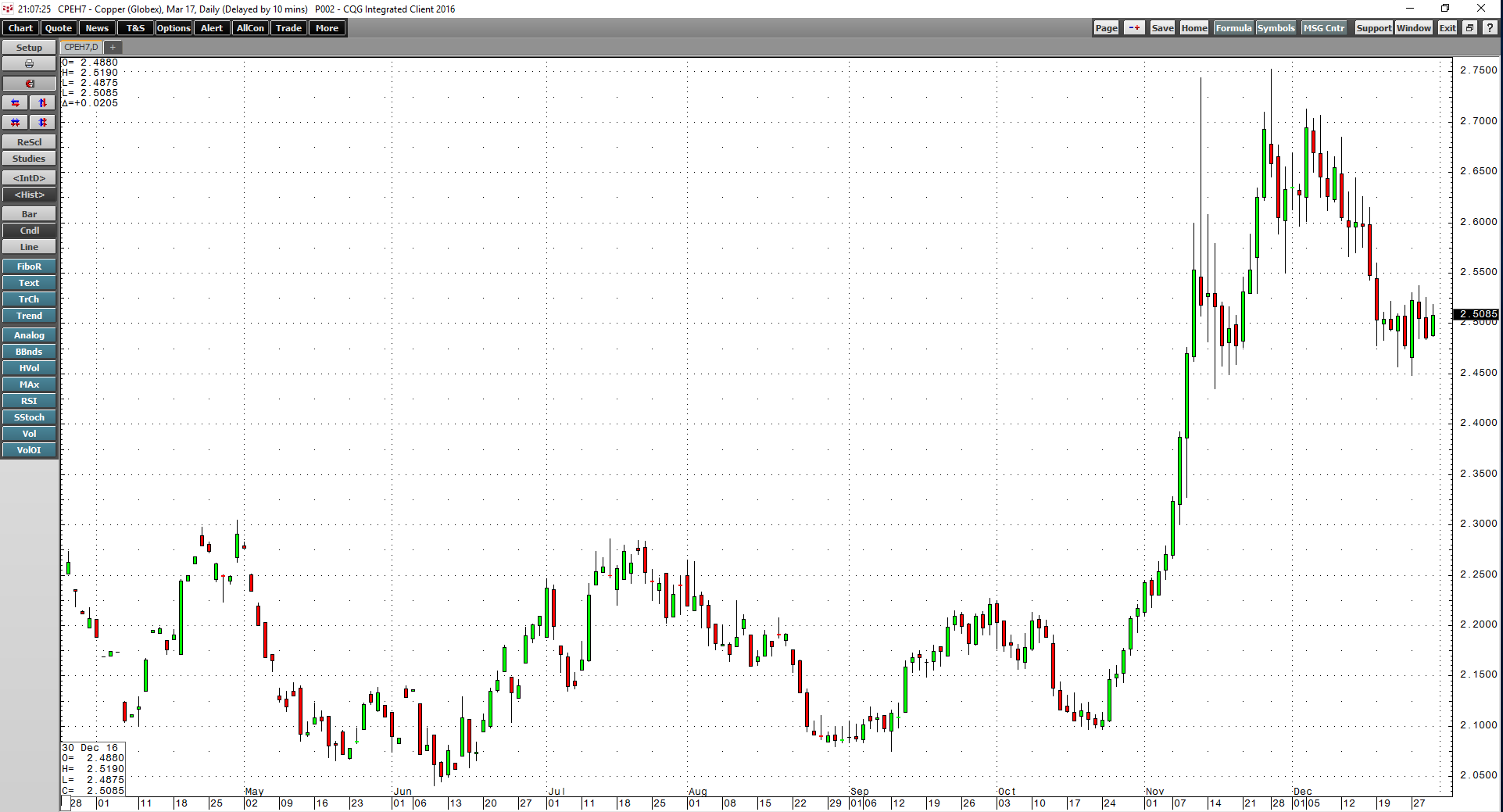
Task: Click the minus-plus page navigation icon
Action: pyautogui.click(x=1134, y=28)
